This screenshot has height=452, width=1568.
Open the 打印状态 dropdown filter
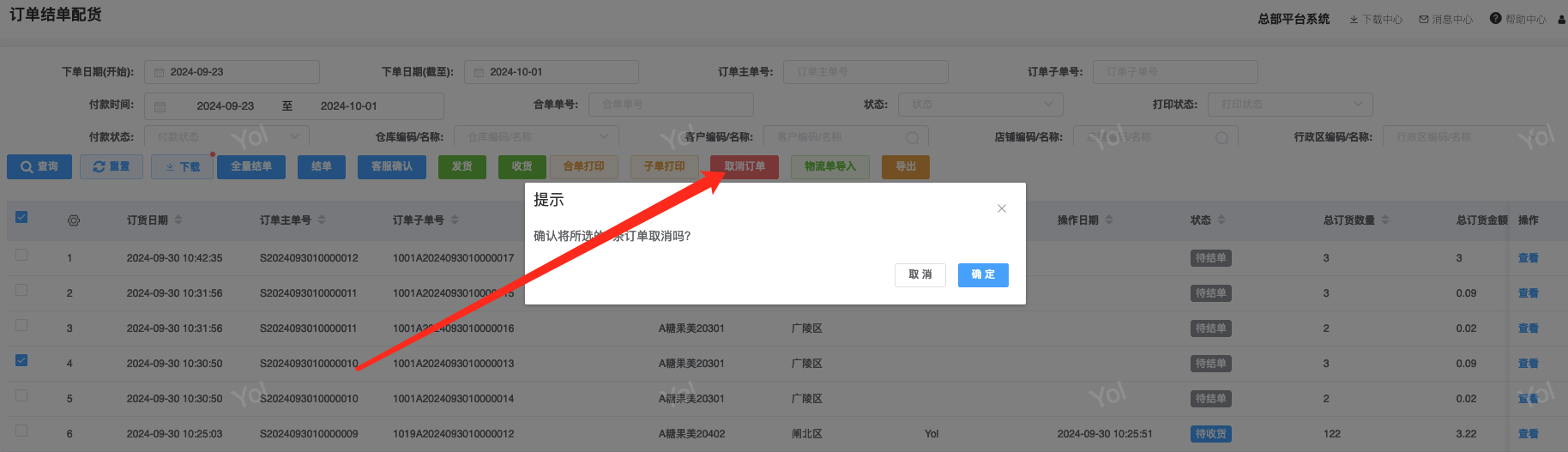pos(1290,105)
